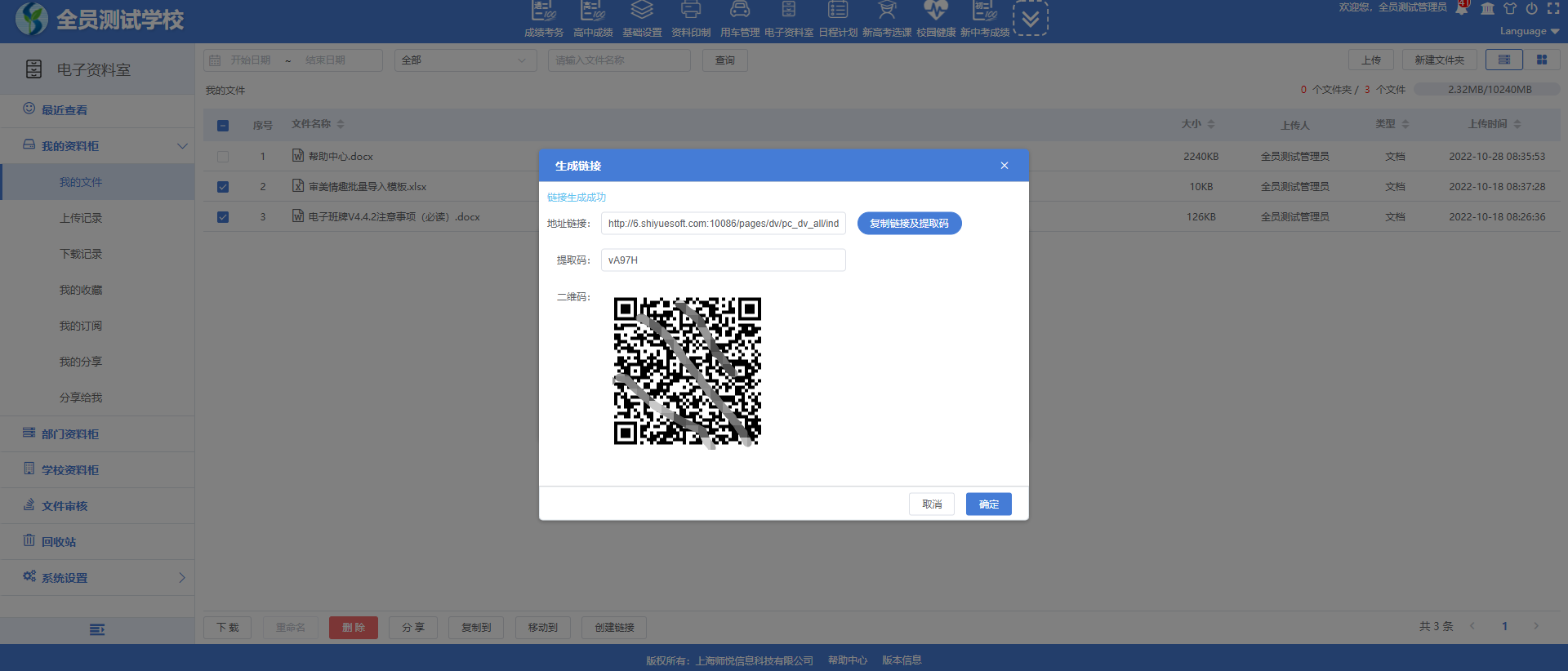Close the 生成链接 dialog
Image resolution: width=1568 pixels, height=671 pixels.
(1004, 166)
